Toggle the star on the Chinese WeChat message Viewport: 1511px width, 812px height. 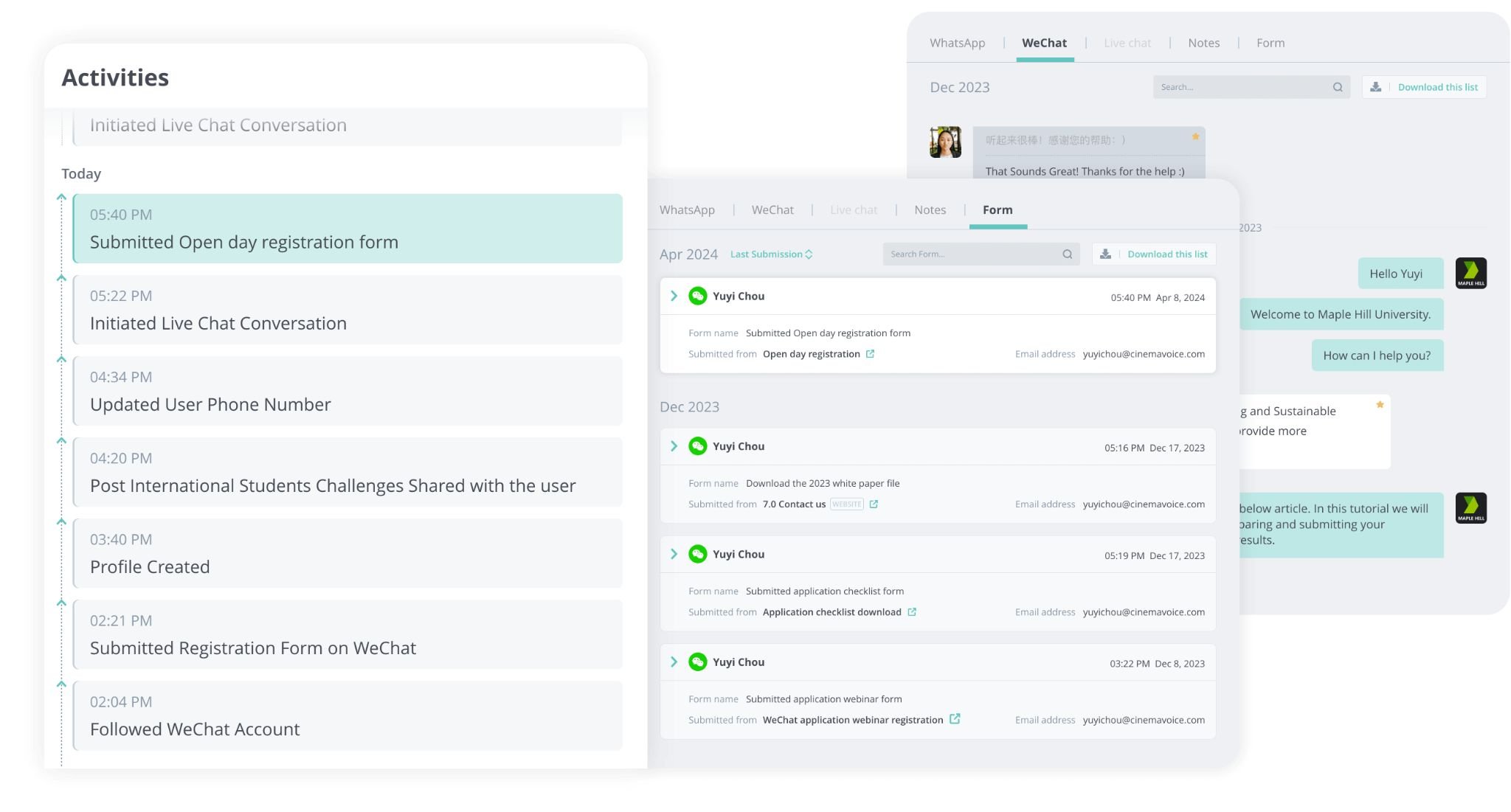coord(1196,137)
